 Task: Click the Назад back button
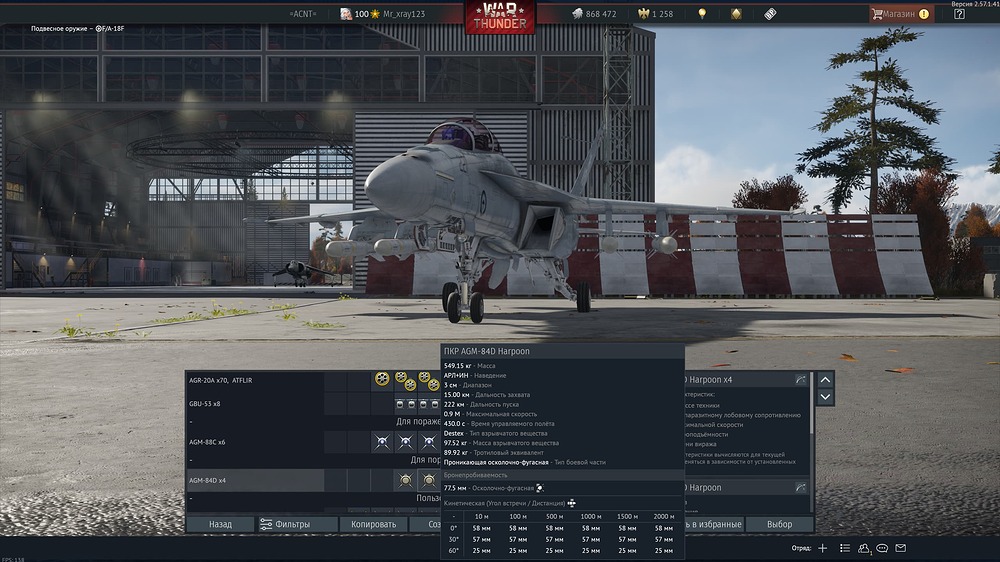221,524
